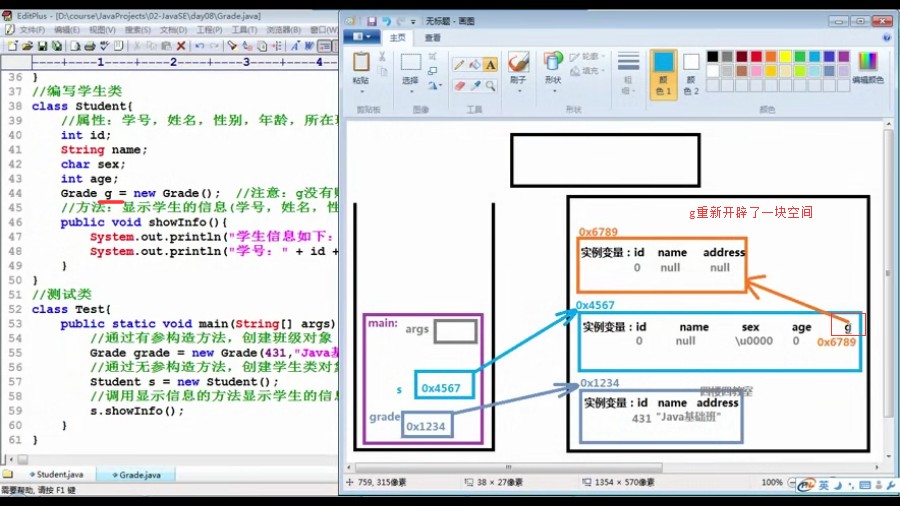Pick the red color swatch
900x506 pixels.
pos(756,56)
